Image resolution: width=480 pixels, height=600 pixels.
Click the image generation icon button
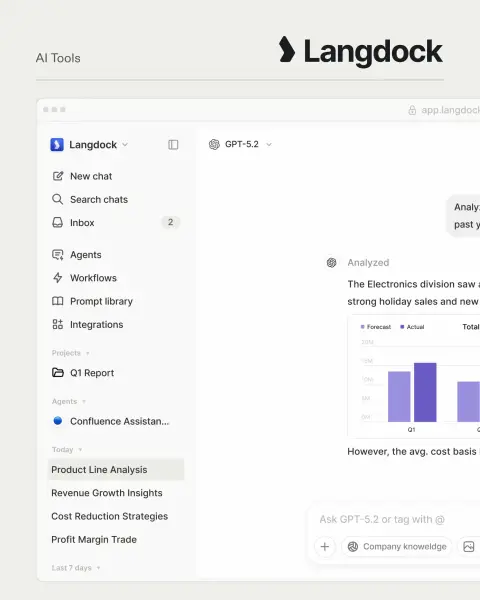(x=469, y=546)
